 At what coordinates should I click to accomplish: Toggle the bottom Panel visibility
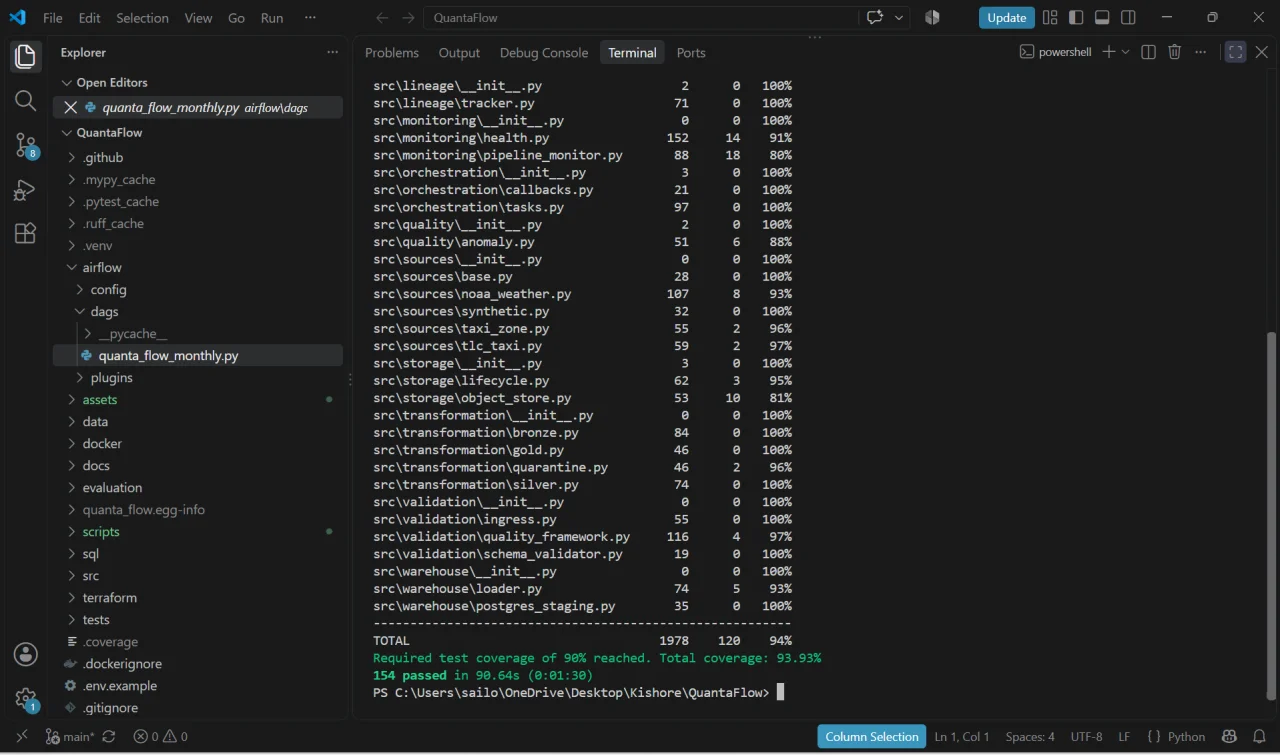tap(1102, 18)
